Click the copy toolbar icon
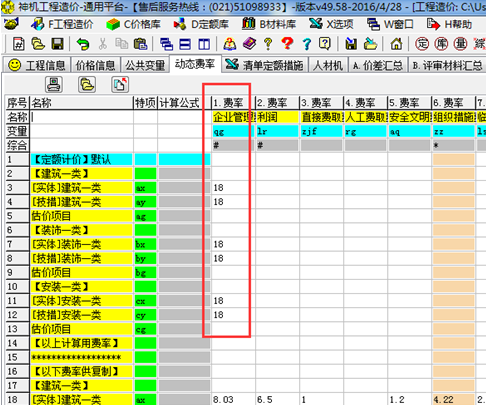Image resolution: width=486 pixels, height=405 pixels. [x=121, y=44]
